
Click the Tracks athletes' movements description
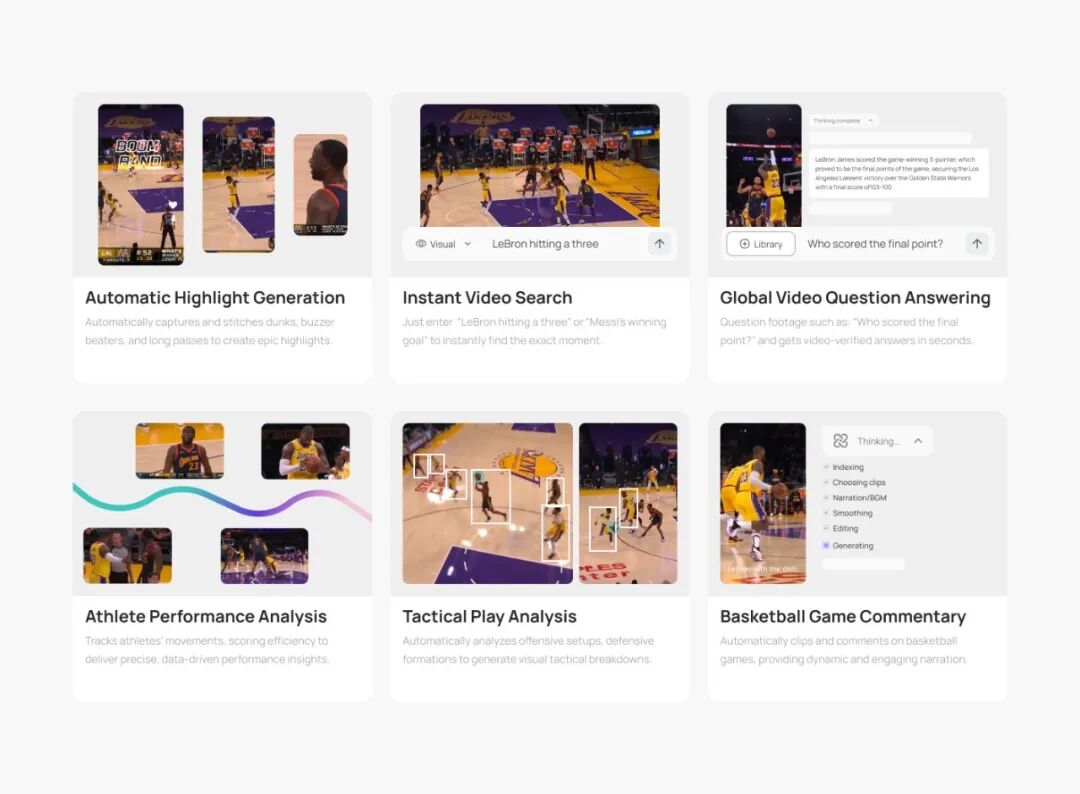pos(207,650)
